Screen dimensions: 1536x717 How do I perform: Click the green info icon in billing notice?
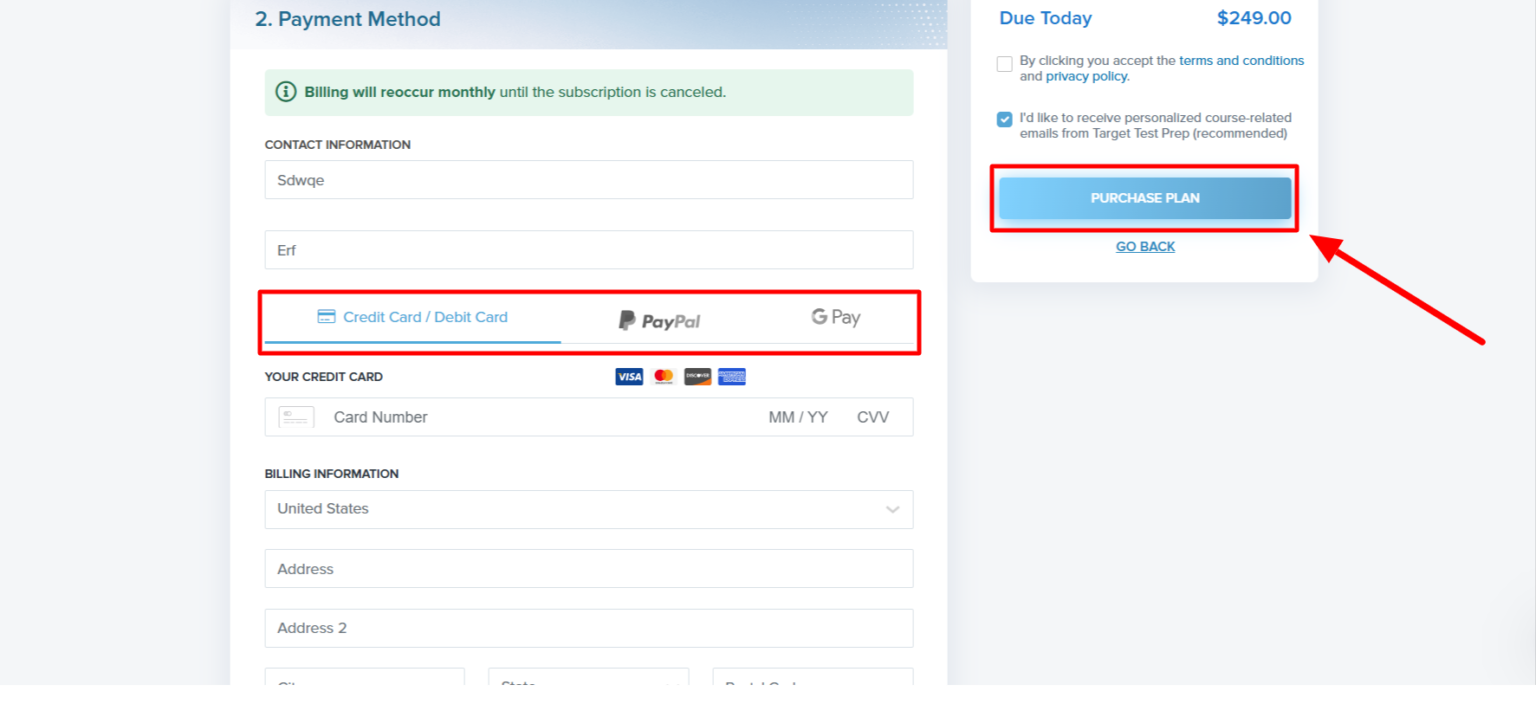tap(286, 92)
